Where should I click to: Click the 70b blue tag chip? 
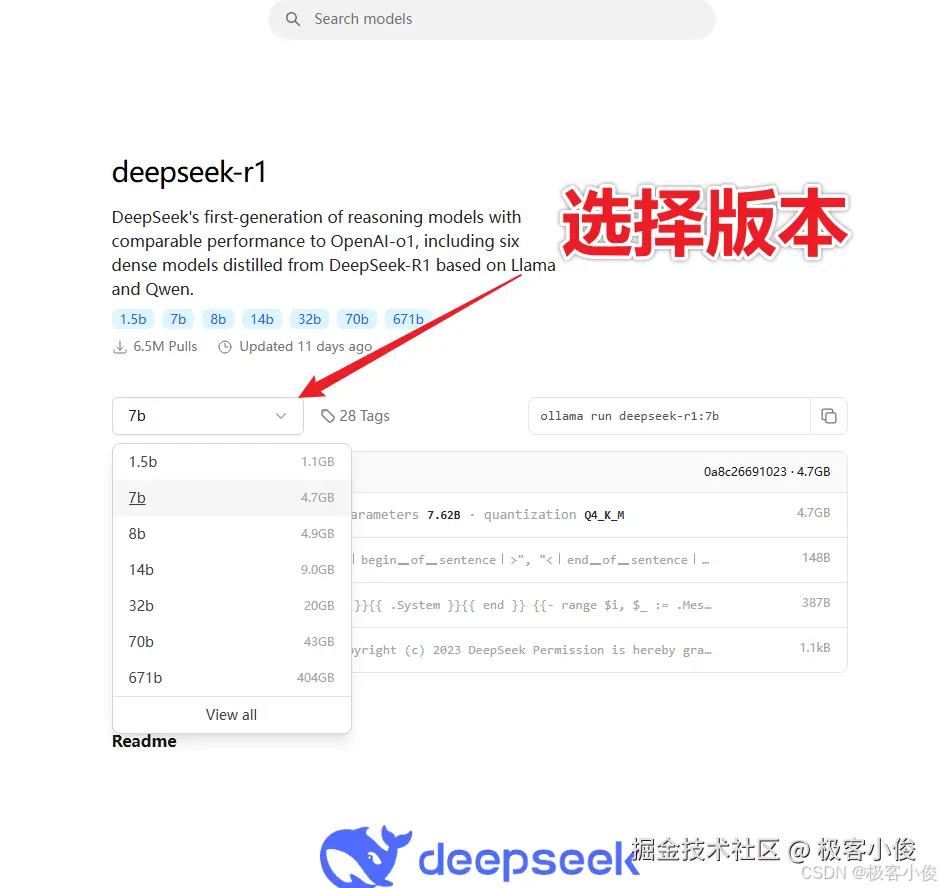click(x=357, y=319)
